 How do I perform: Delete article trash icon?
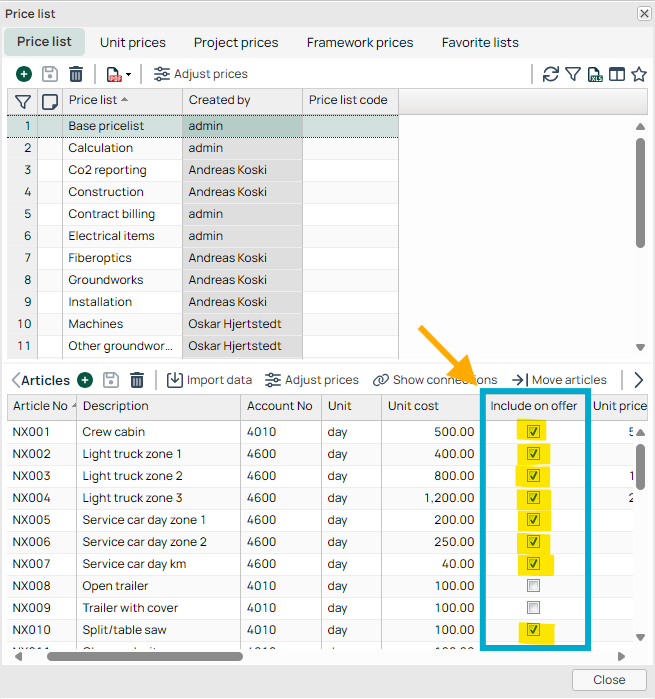pyautogui.click(x=137, y=380)
